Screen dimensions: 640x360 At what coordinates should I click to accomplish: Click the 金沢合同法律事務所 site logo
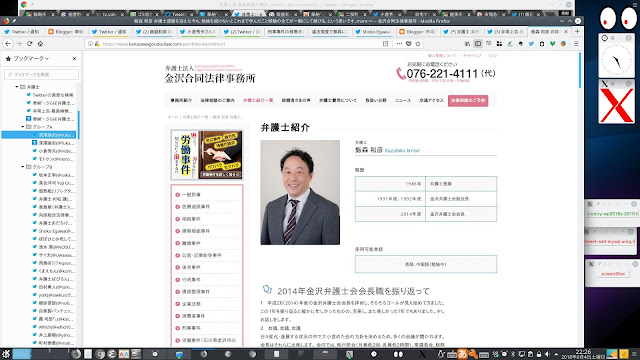(x=209, y=74)
